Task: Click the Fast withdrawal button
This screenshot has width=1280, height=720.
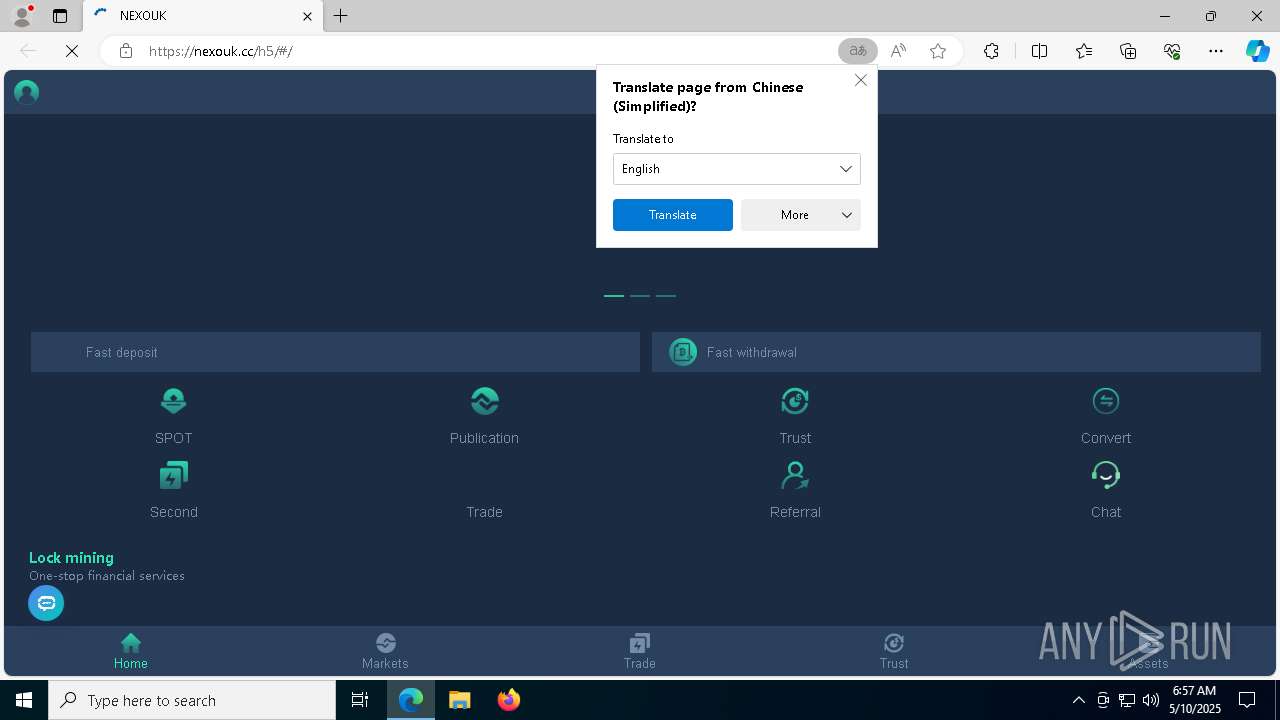Action: [x=956, y=352]
